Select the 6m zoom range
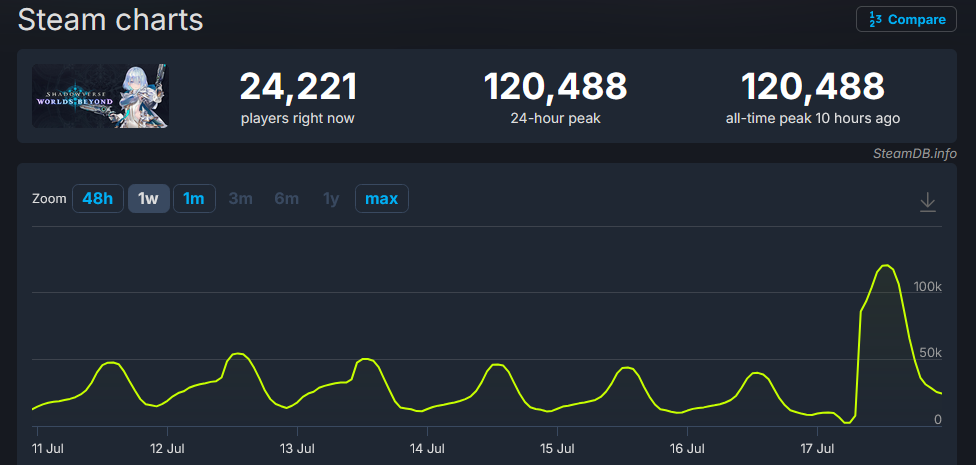The image size is (976, 465). click(x=287, y=199)
